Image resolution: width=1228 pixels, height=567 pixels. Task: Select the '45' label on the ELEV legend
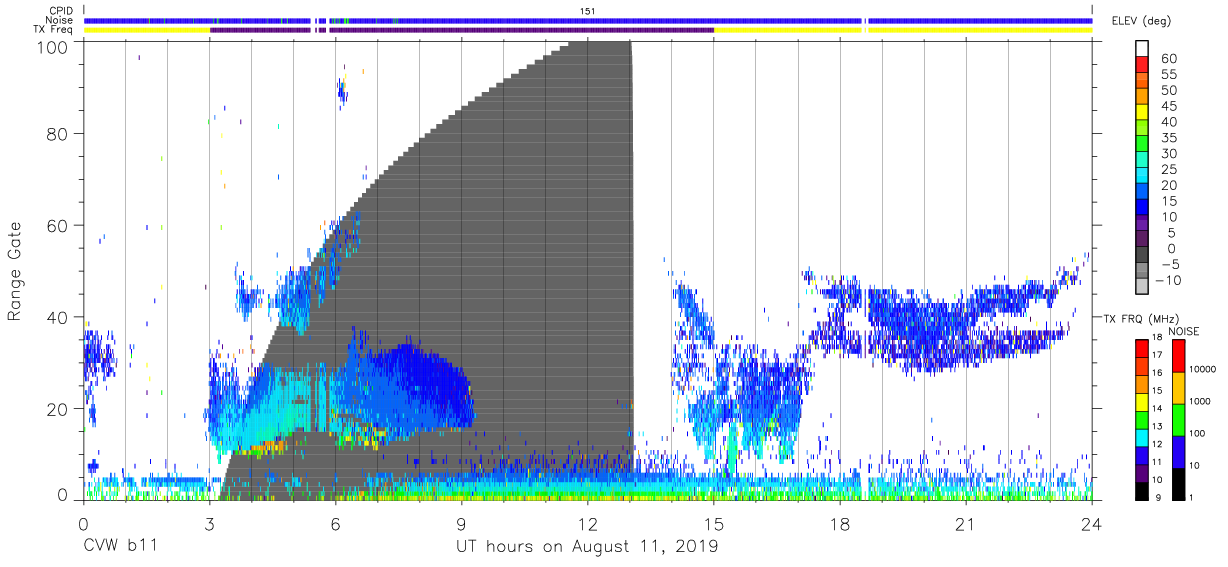click(1169, 106)
